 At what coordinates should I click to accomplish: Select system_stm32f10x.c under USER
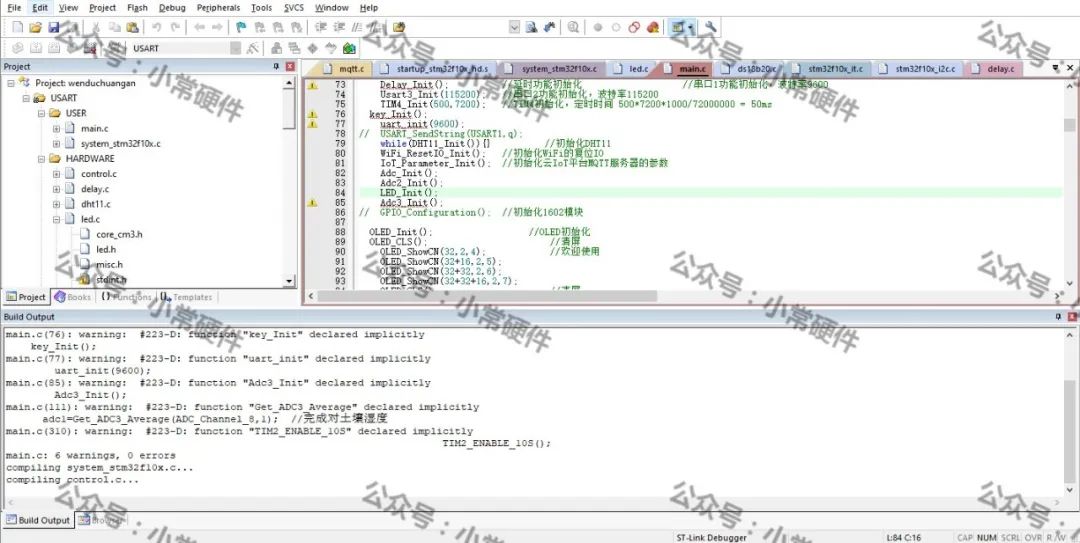coord(121,143)
